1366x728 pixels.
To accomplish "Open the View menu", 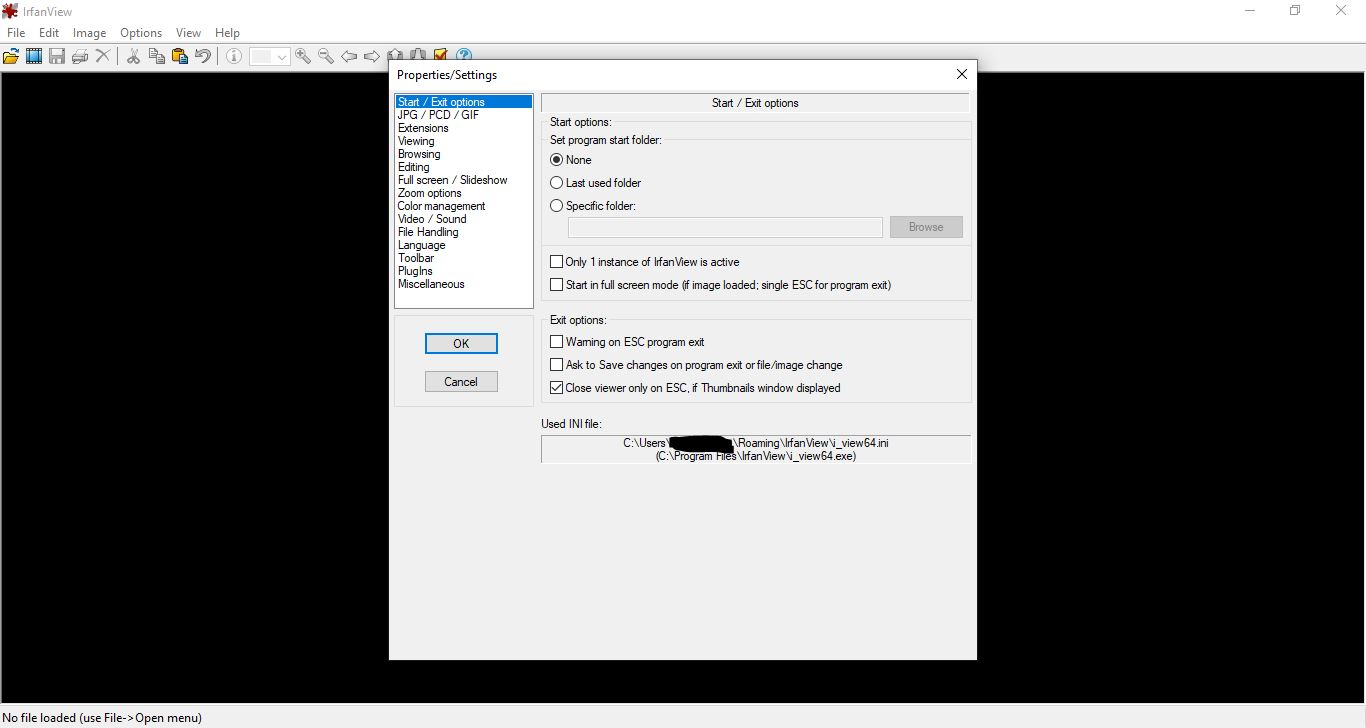I will coord(188,33).
